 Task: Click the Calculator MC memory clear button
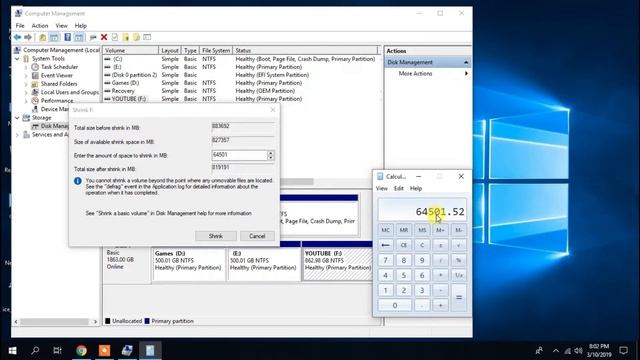click(x=385, y=230)
